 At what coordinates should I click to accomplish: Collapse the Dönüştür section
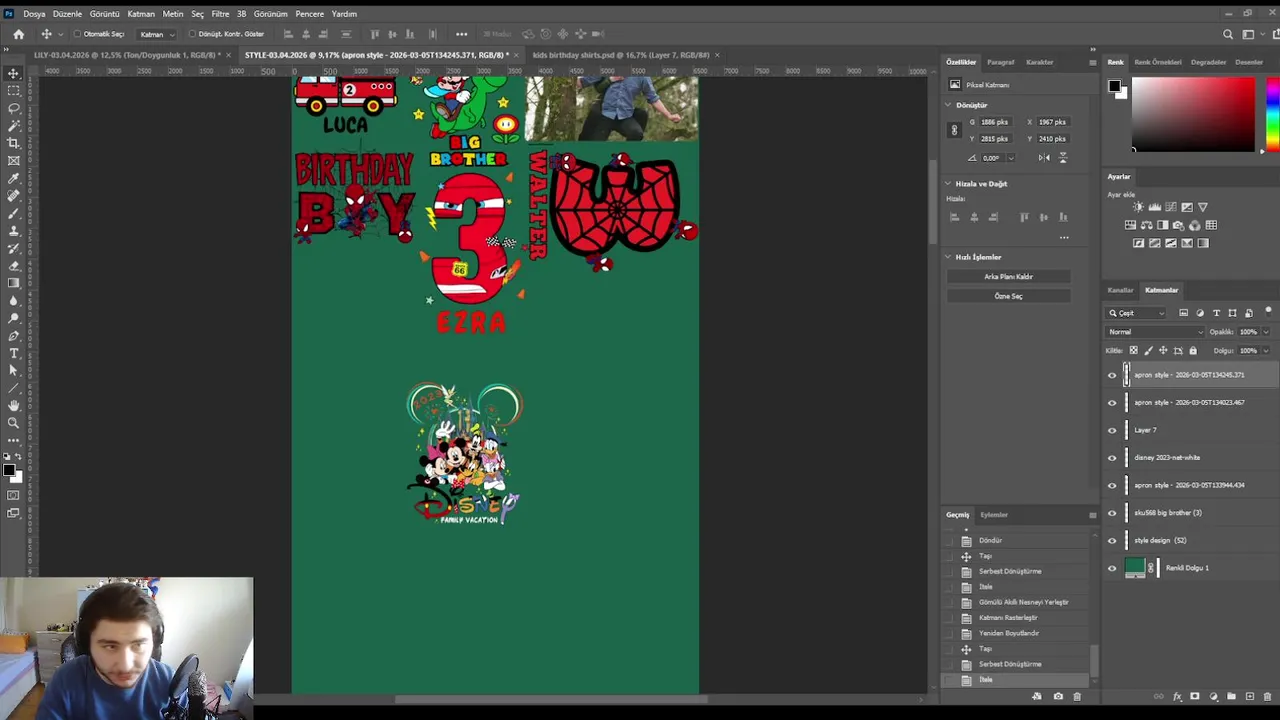click(x=948, y=105)
